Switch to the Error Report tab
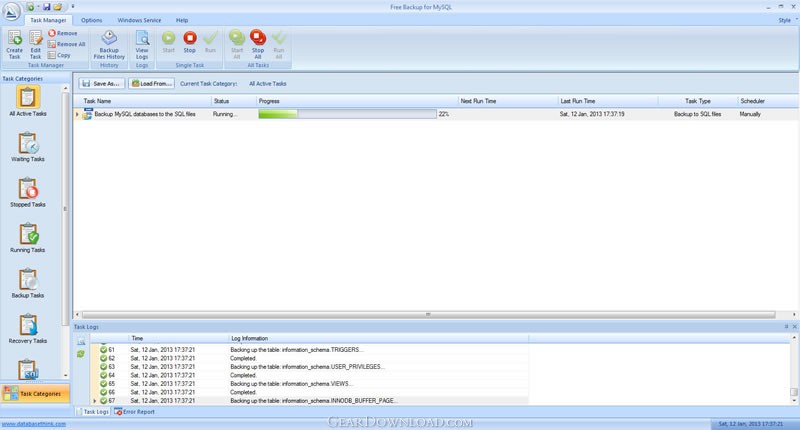Image resolution: width=800 pixels, height=430 pixels. click(135, 411)
